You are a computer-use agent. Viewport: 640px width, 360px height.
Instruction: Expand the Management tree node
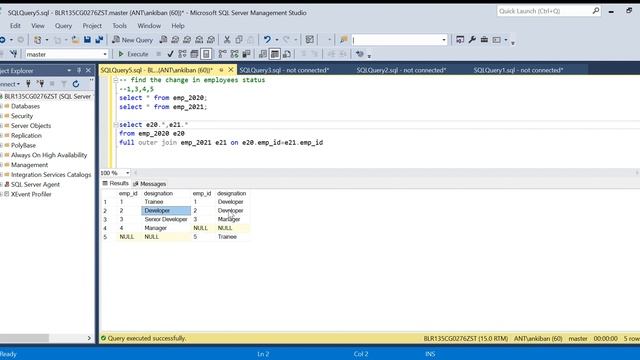(x=1, y=165)
